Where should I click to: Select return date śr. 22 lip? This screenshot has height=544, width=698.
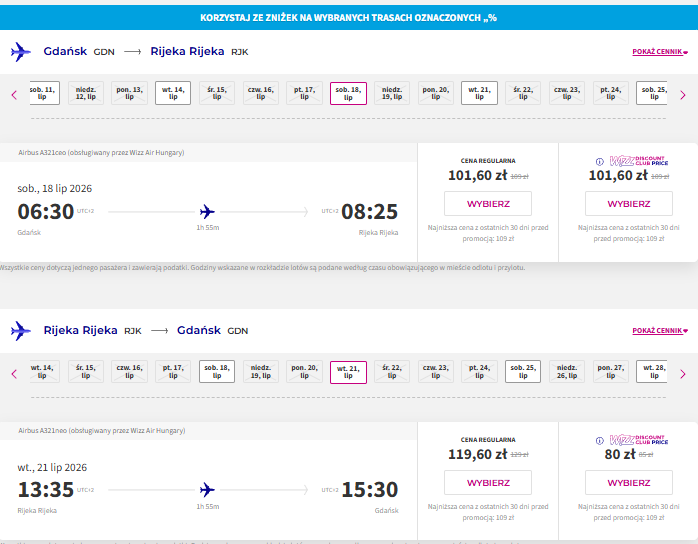(x=392, y=372)
